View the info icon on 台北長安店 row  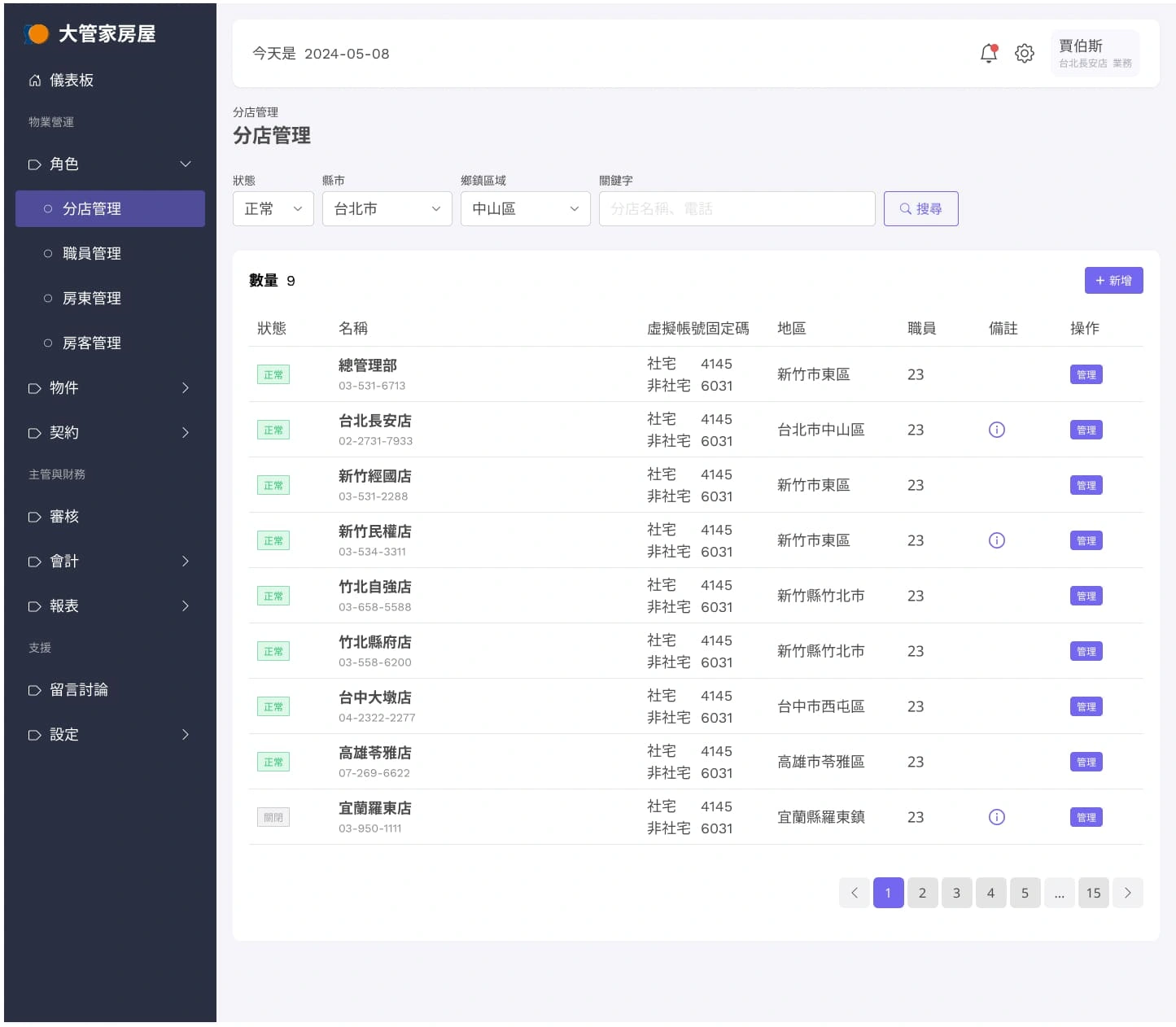(996, 429)
